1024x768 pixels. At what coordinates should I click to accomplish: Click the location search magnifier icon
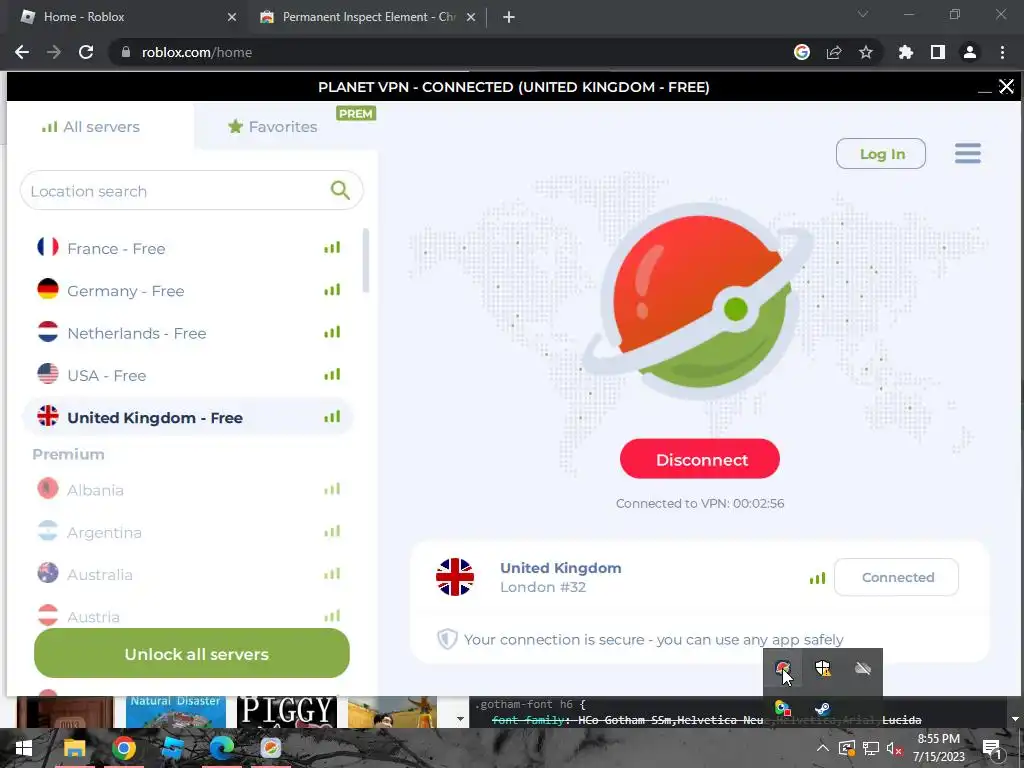pos(340,190)
